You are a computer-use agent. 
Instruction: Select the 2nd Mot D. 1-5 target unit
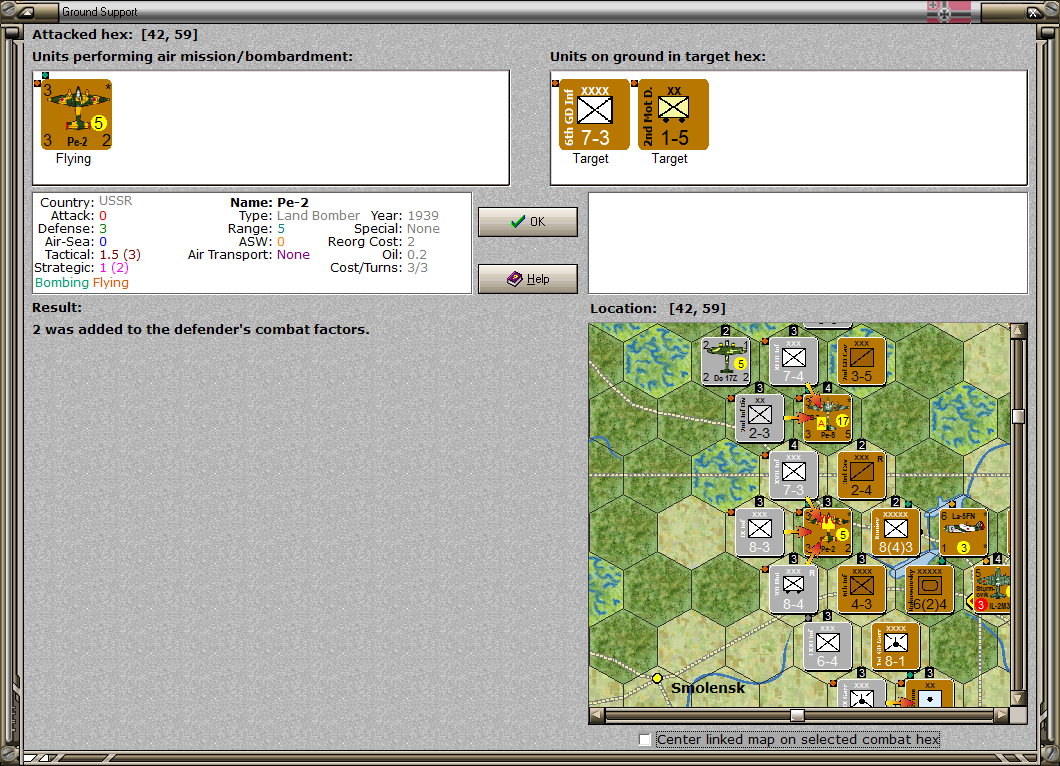(673, 114)
